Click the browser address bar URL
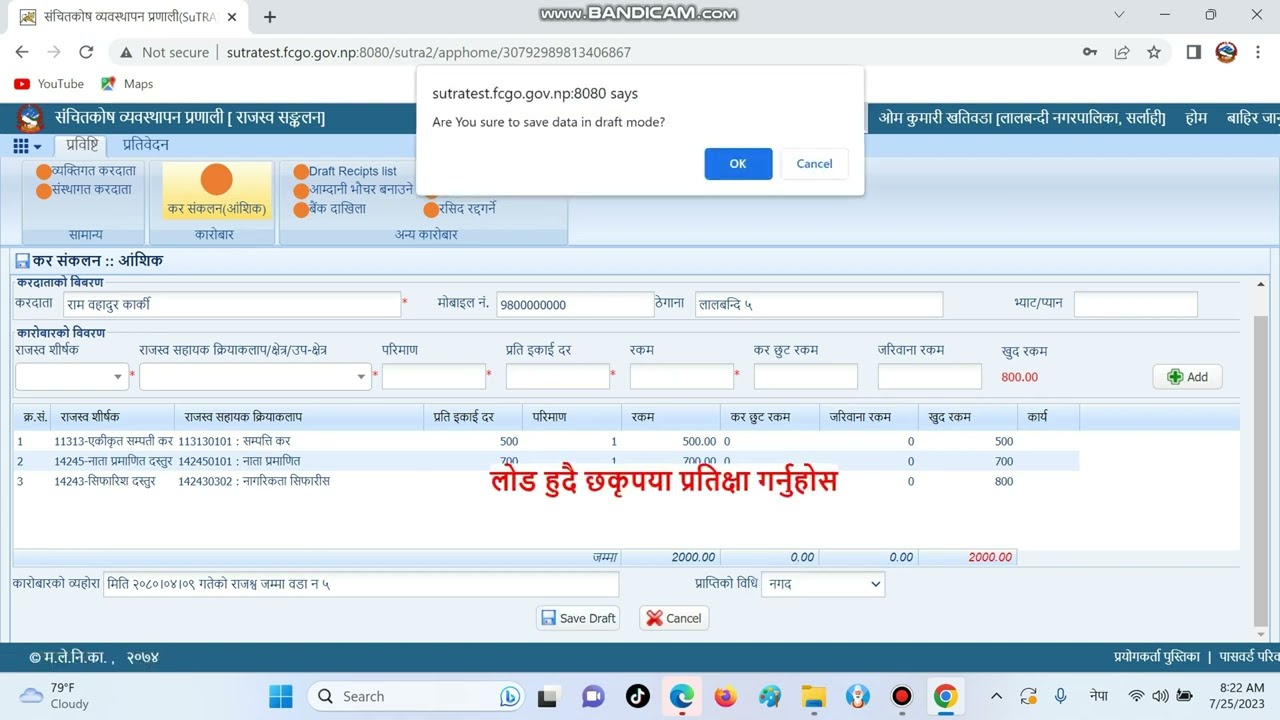The height and width of the screenshot is (720, 1280). (x=428, y=52)
